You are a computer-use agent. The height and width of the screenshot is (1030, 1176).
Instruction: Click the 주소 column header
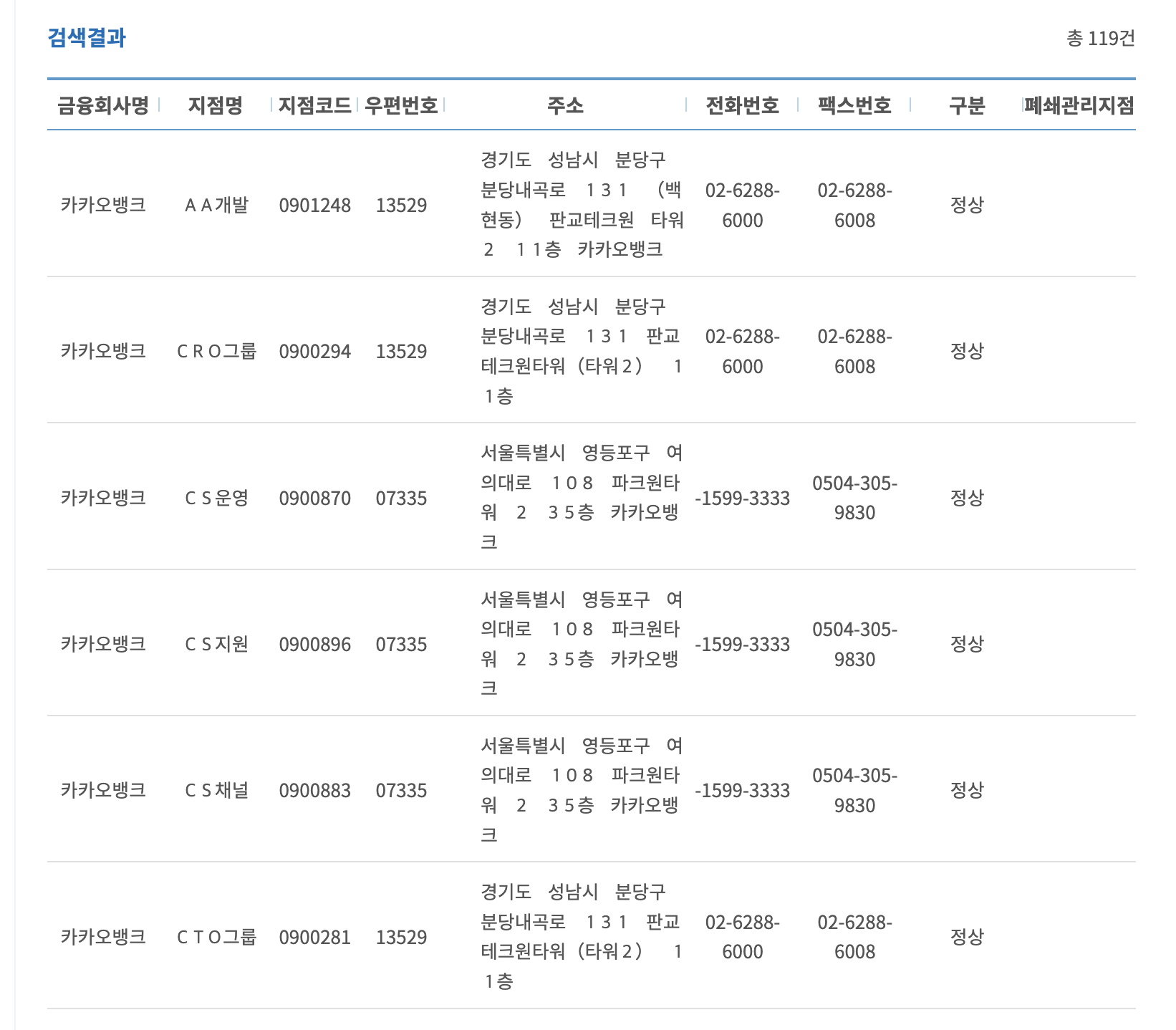click(565, 106)
